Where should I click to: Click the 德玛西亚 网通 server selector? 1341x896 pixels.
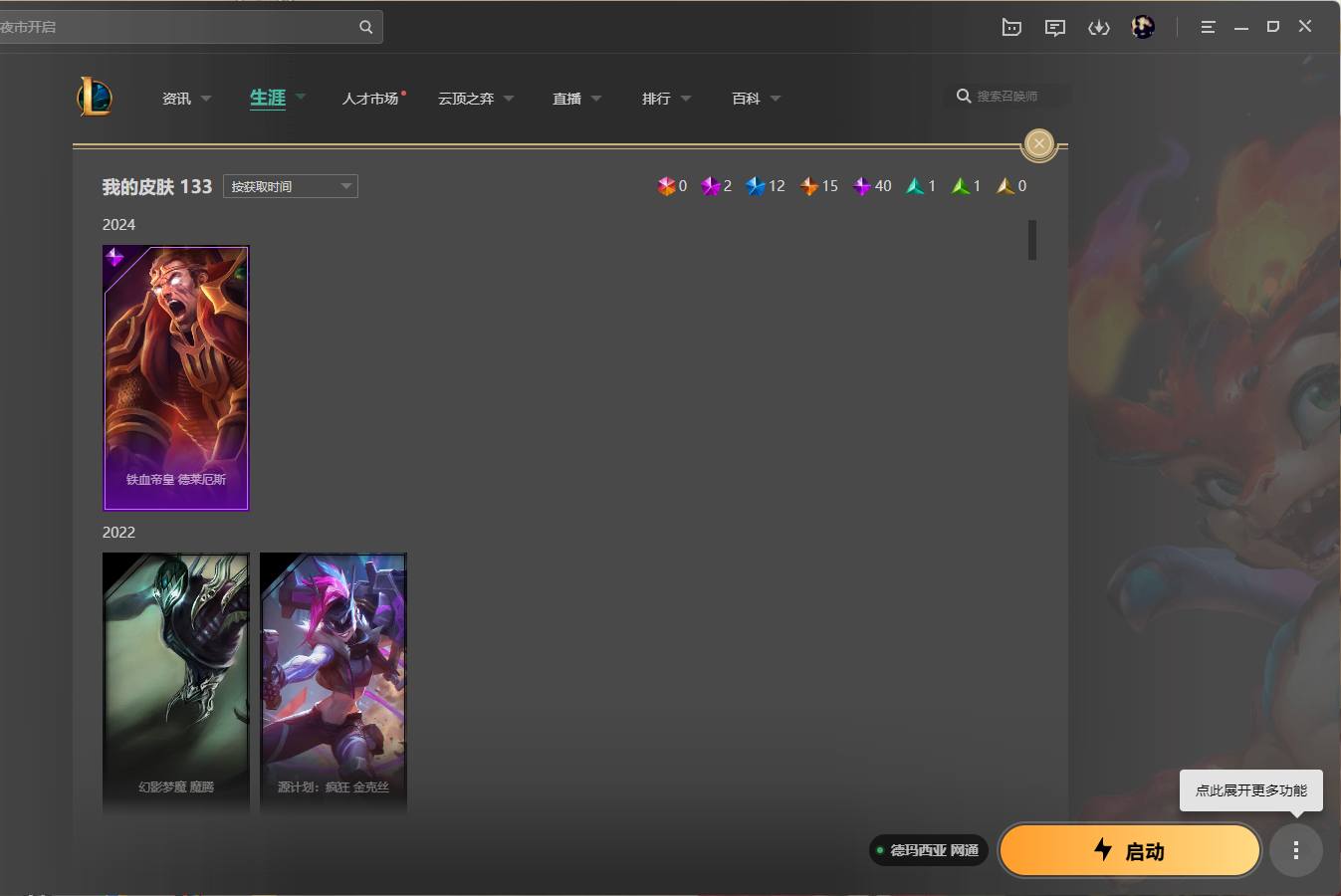point(929,850)
